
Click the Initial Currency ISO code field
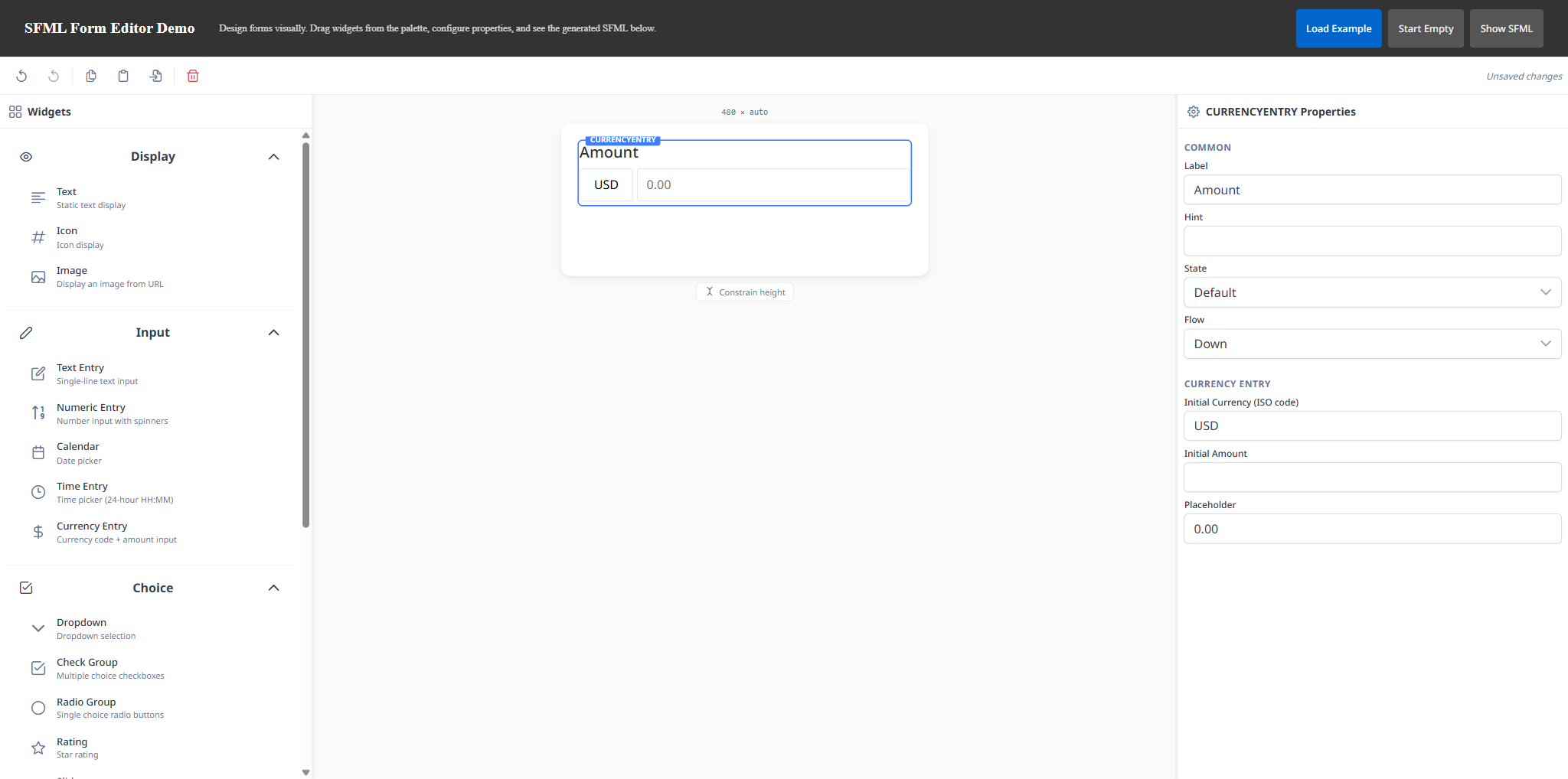[1372, 425]
